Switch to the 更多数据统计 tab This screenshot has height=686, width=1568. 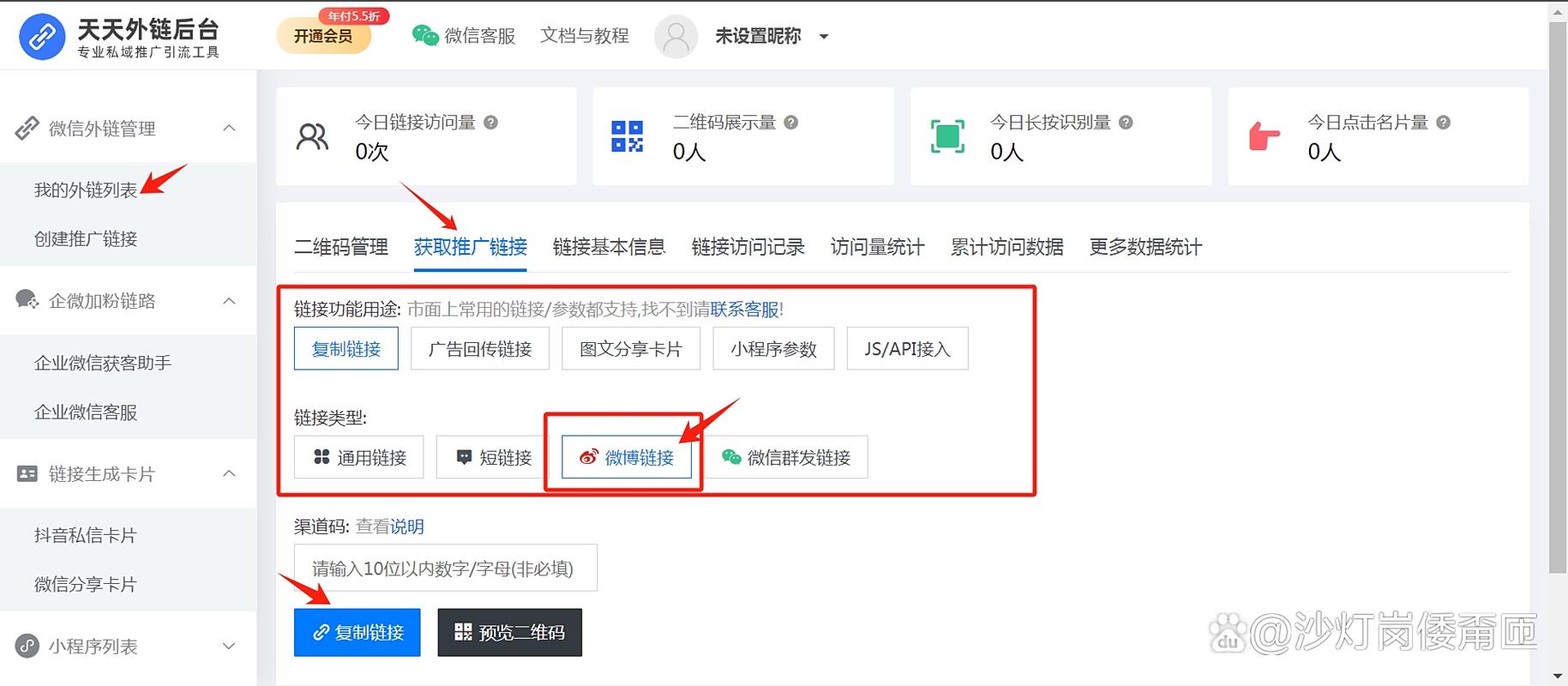(x=1146, y=247)
